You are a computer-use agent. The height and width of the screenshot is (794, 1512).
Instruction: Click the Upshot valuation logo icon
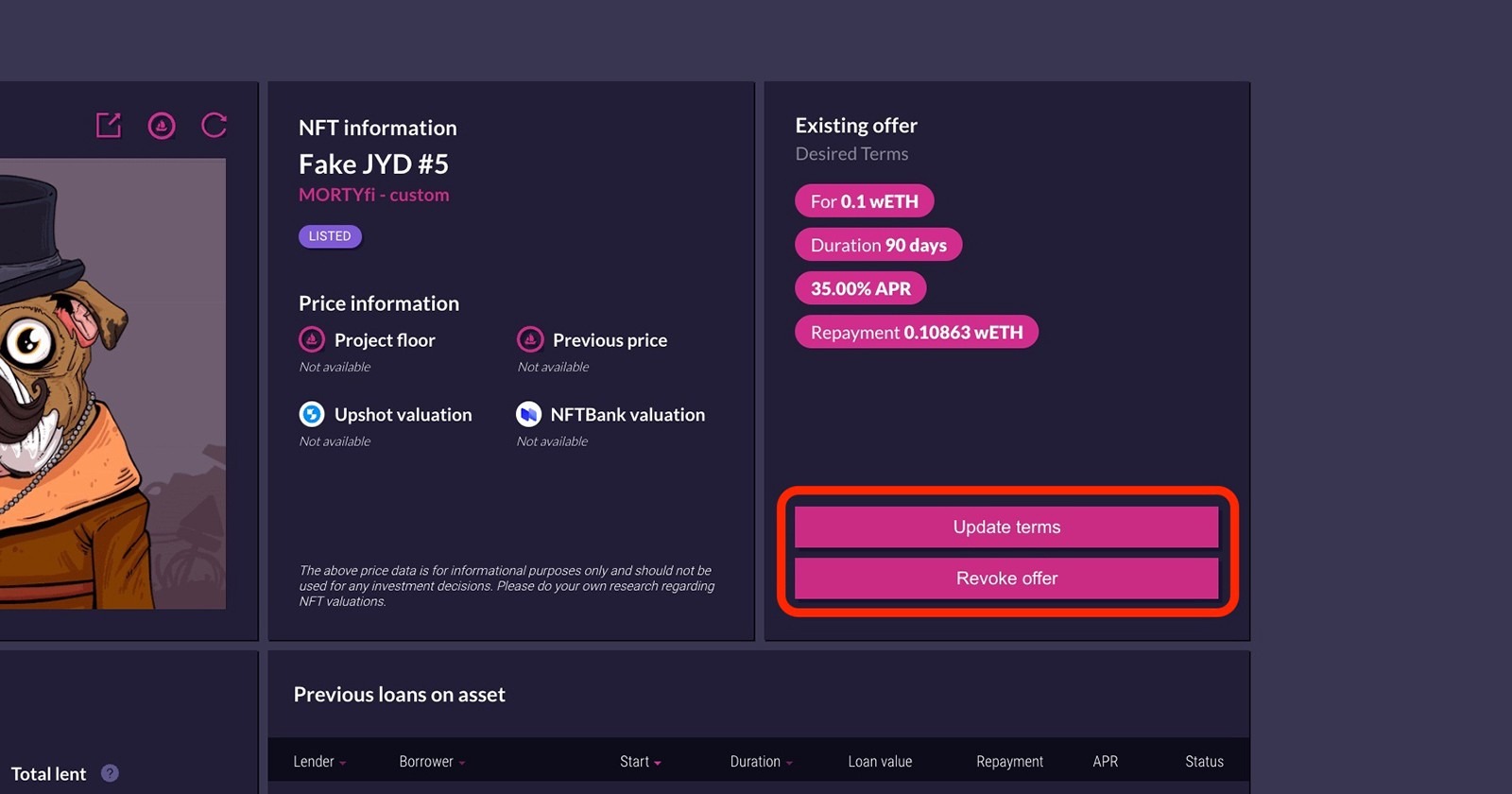click(312, 414)
